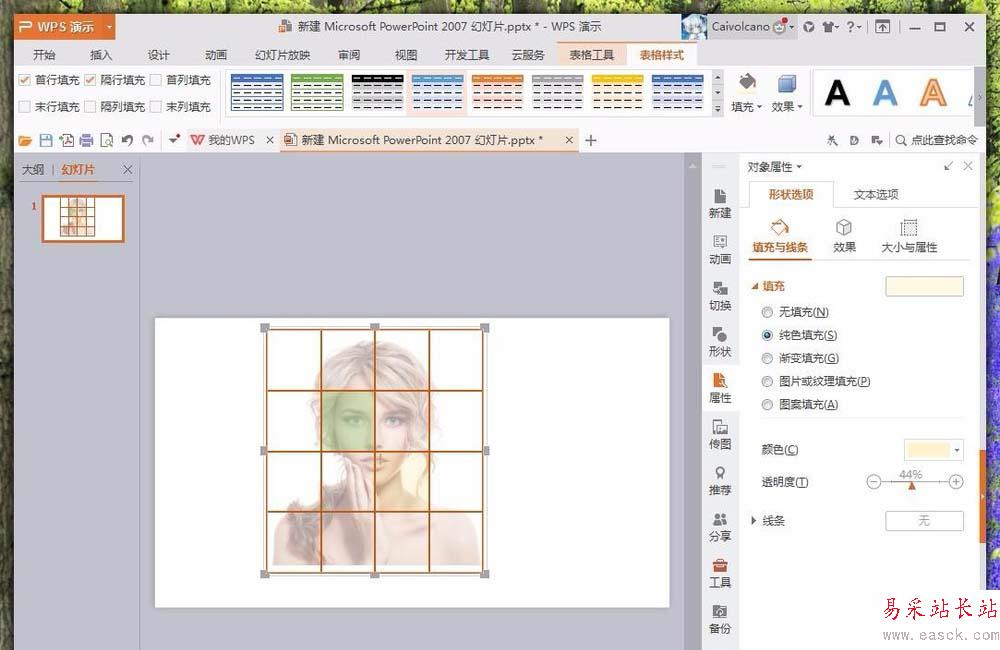This screenshot has width=1000, height=650.
Task: Apply the orange outlined A text style
Action: pyautogui.click(x=933, y=92)
